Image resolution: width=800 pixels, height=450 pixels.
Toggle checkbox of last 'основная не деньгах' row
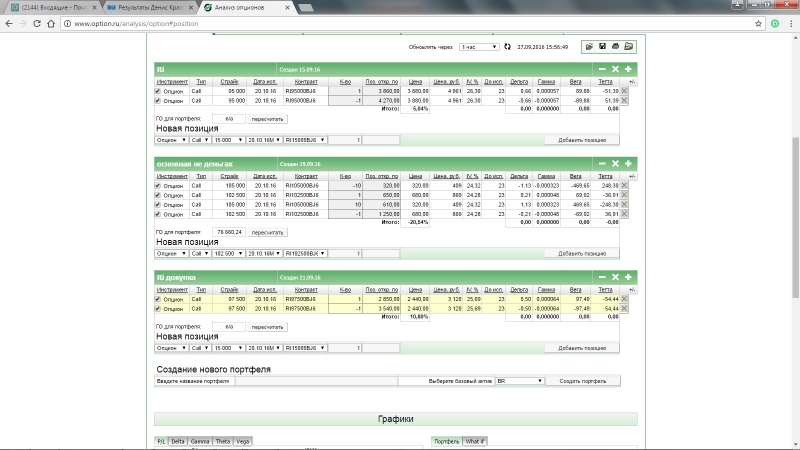tap(158, 214)
